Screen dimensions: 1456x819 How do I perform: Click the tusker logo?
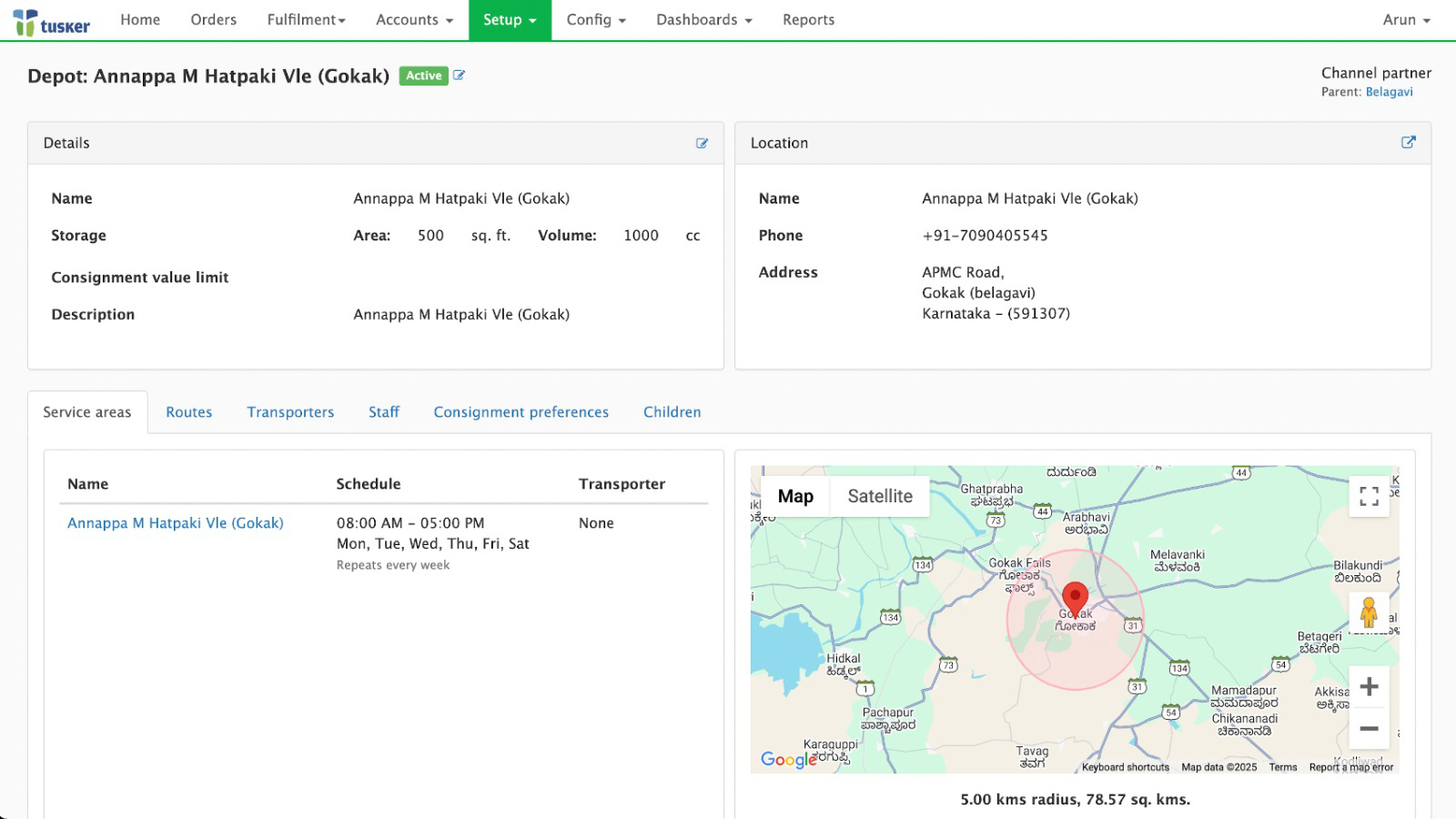pos(52,20)
